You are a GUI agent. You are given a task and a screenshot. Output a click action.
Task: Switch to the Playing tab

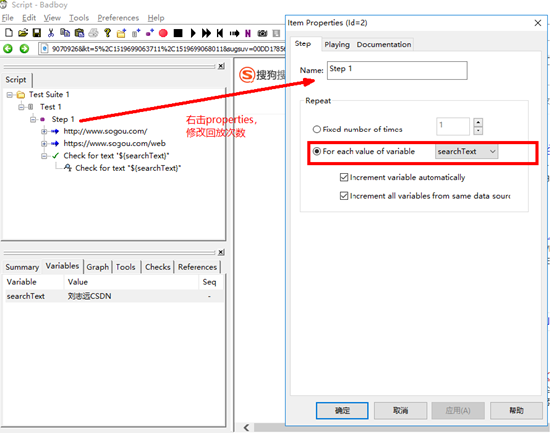337,45
